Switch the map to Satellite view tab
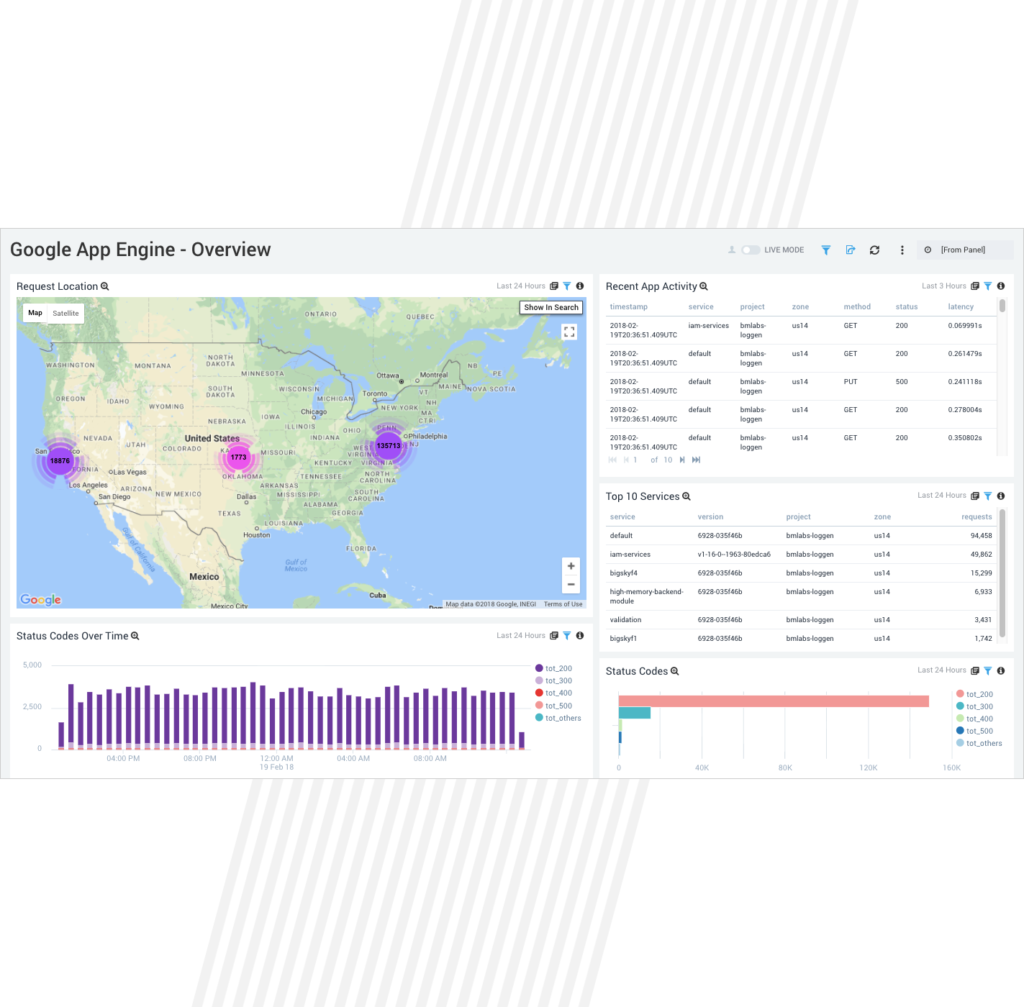Viewport: 1024px width, 1007px height. pos(65,313)
